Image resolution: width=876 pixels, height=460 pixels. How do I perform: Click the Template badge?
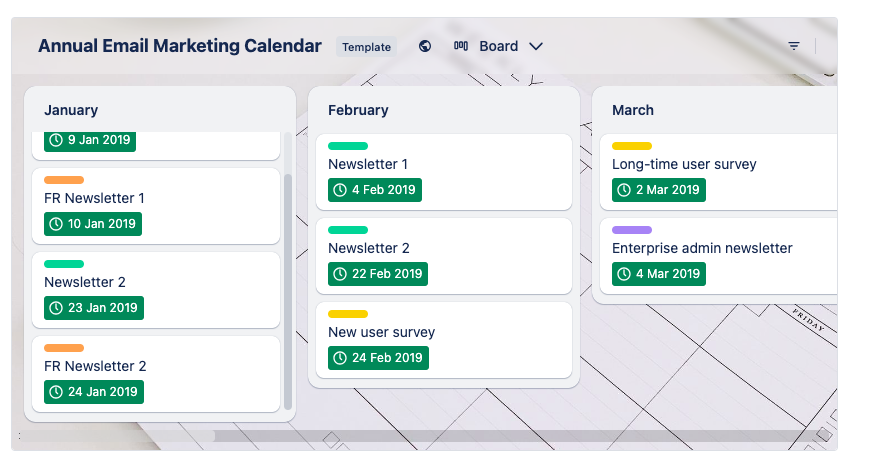367,47
